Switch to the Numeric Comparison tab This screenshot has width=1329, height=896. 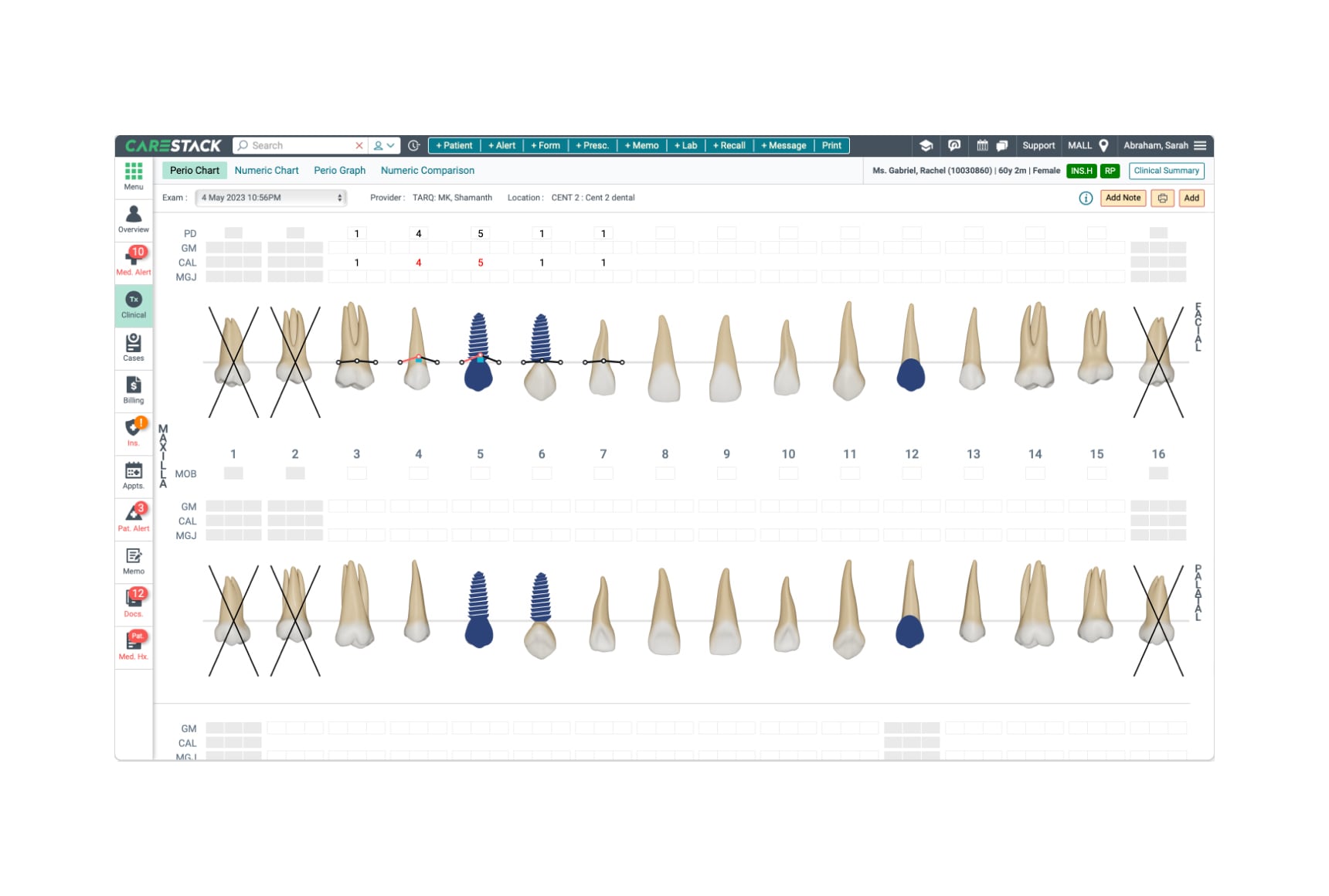click(427, 171)
